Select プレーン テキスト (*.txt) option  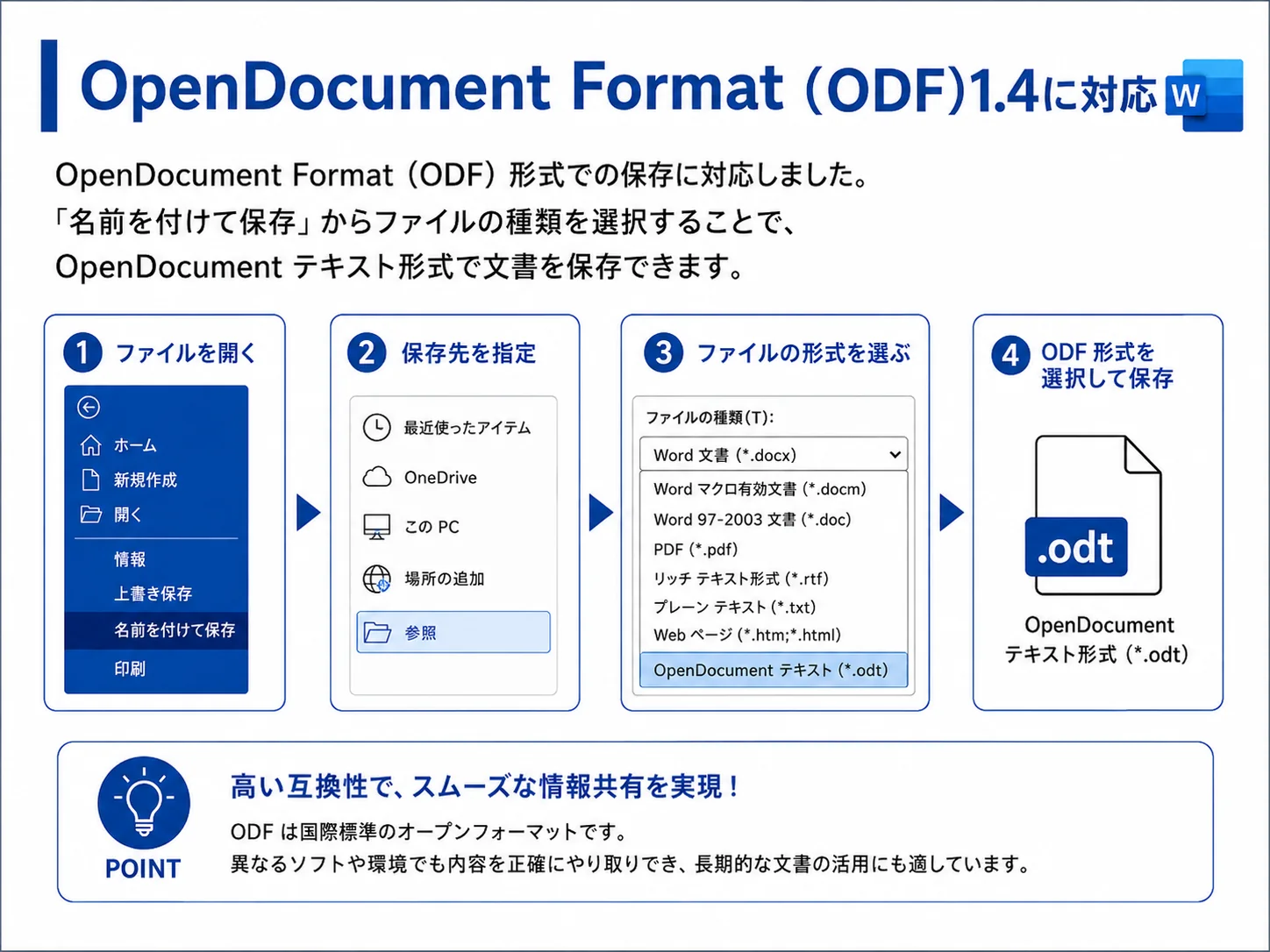coord(735,607)
